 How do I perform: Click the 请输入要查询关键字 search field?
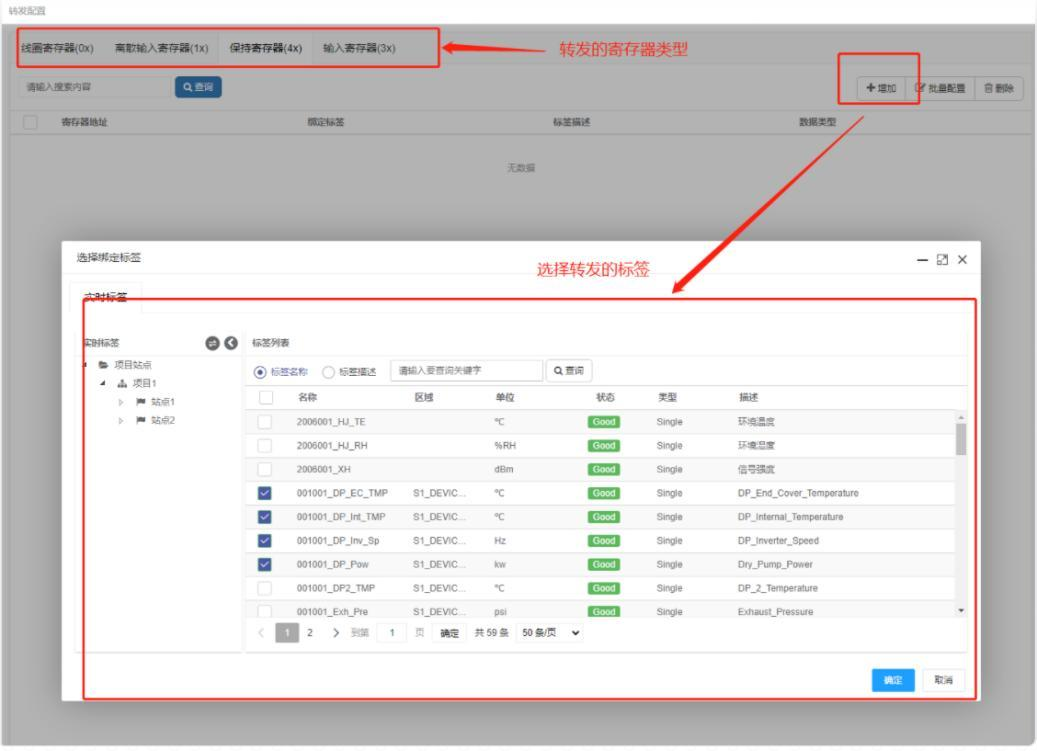(x=465, y=371)
